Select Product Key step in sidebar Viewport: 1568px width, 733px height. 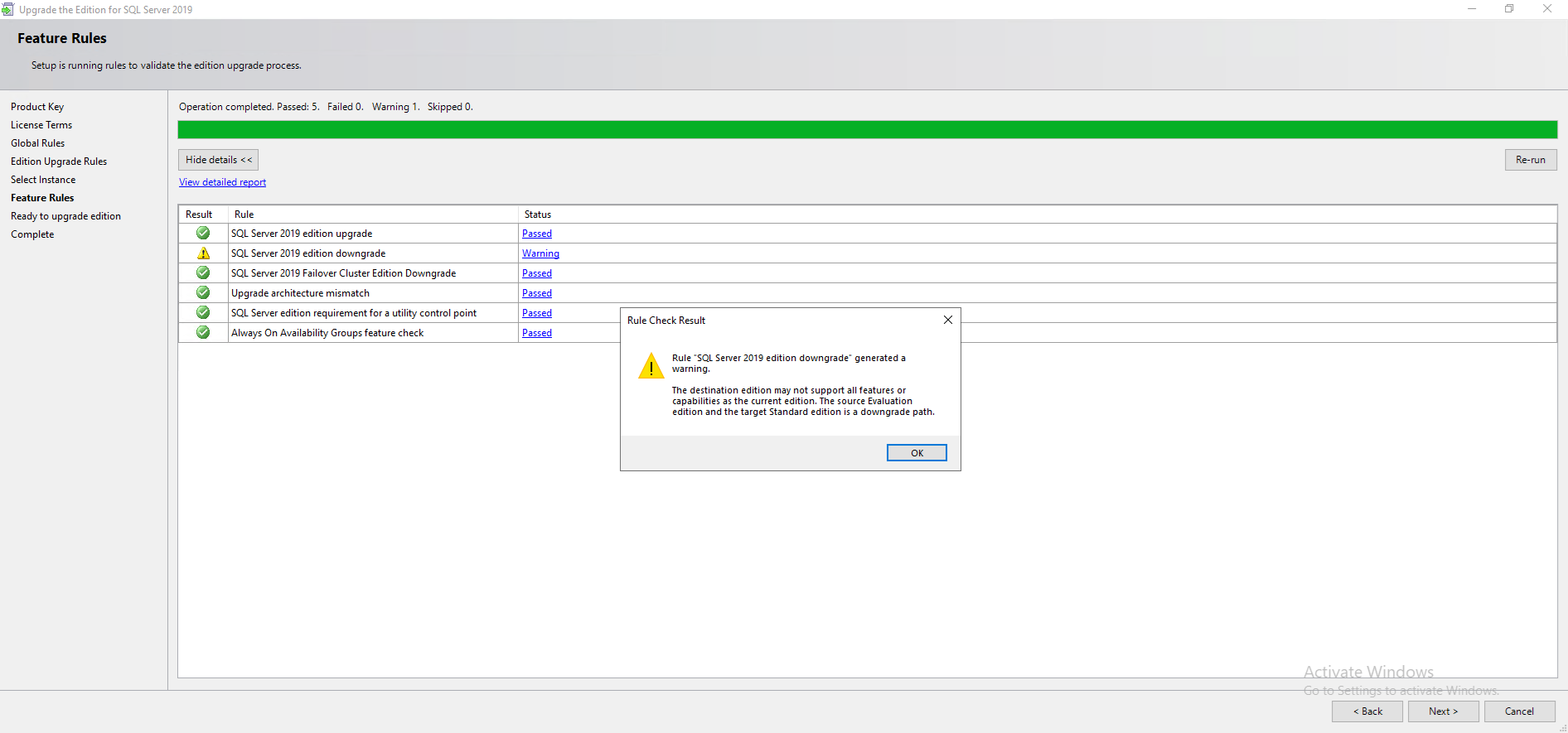pos(37,107)
